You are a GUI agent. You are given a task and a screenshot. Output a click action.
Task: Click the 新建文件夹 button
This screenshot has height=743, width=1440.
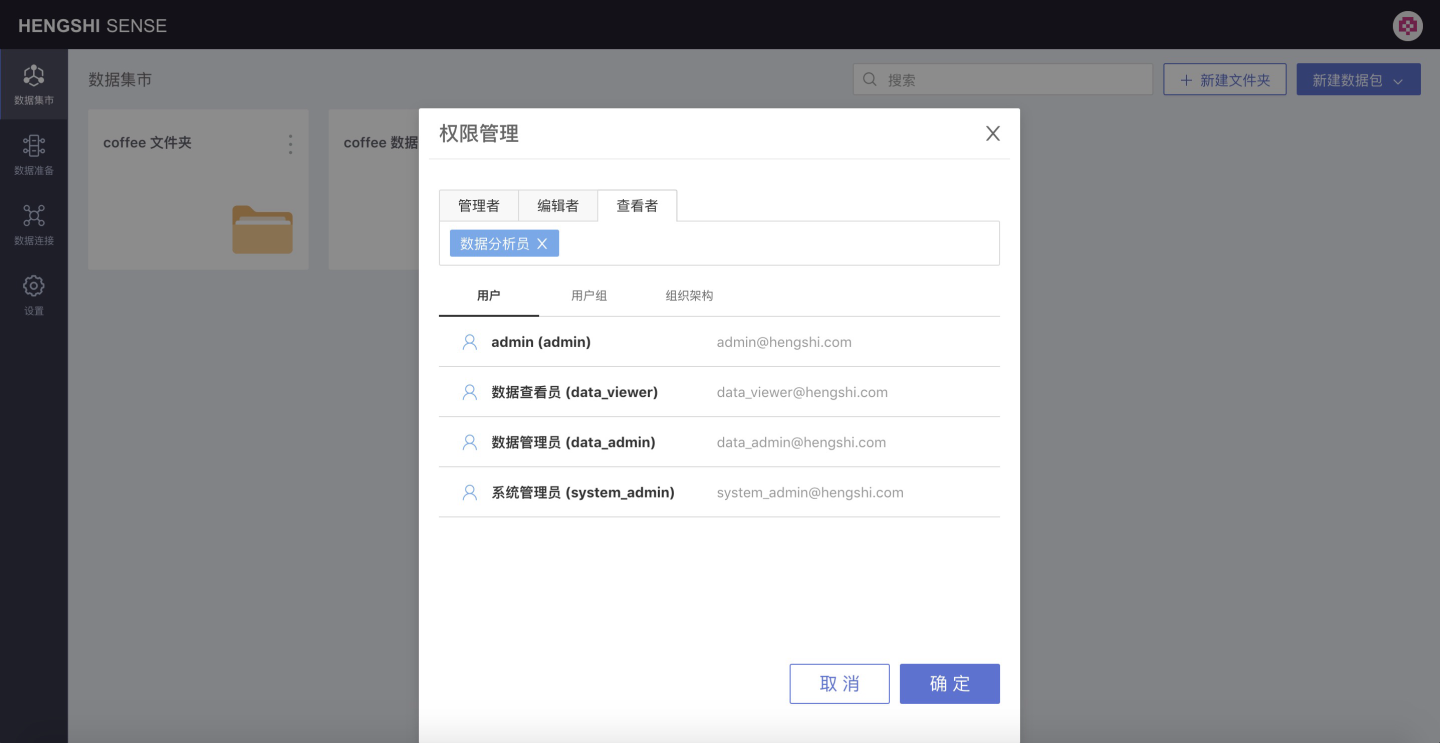tap(1224, 80)
